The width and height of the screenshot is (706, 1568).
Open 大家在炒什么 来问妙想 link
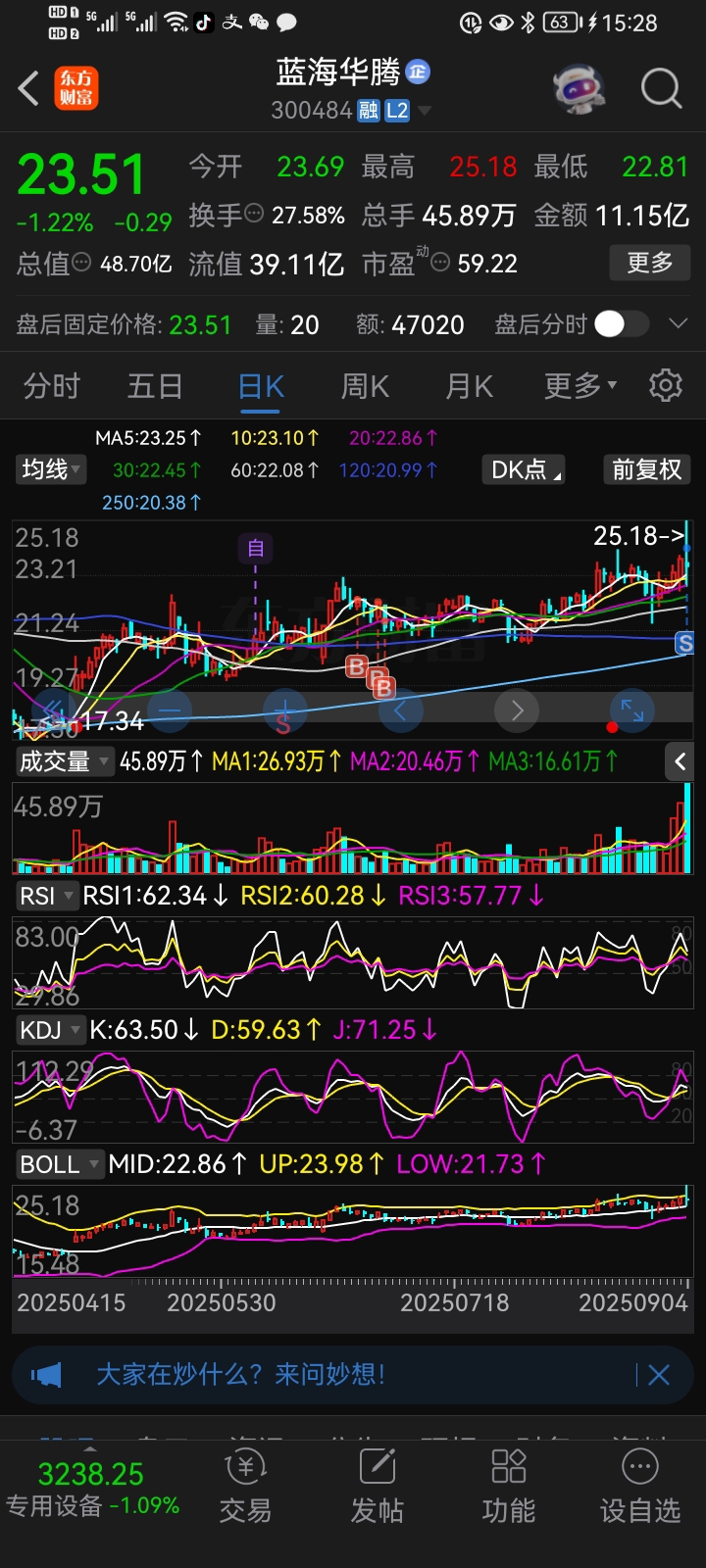240,1375
